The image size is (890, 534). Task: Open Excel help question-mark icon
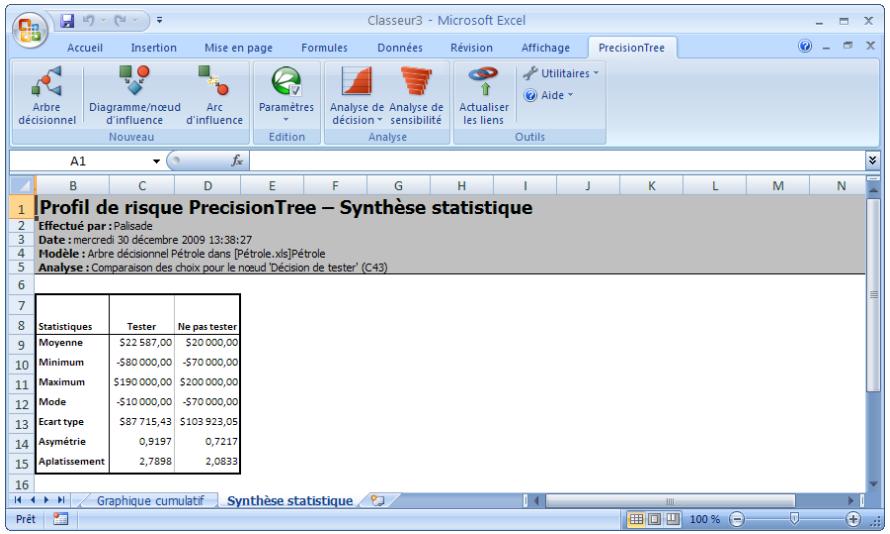tap(804, 46)
